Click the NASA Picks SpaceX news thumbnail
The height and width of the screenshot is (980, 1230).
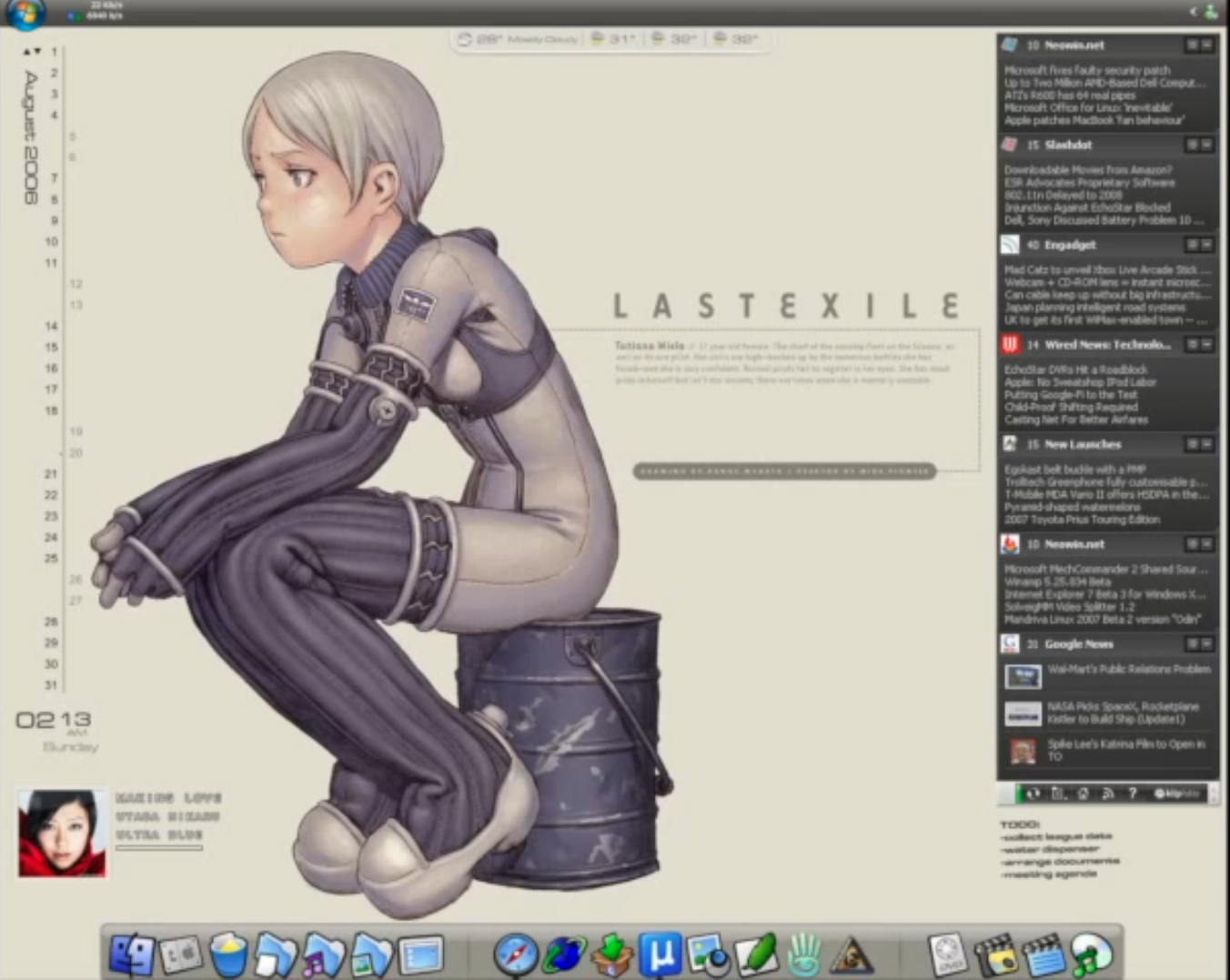coord(1023,714)
